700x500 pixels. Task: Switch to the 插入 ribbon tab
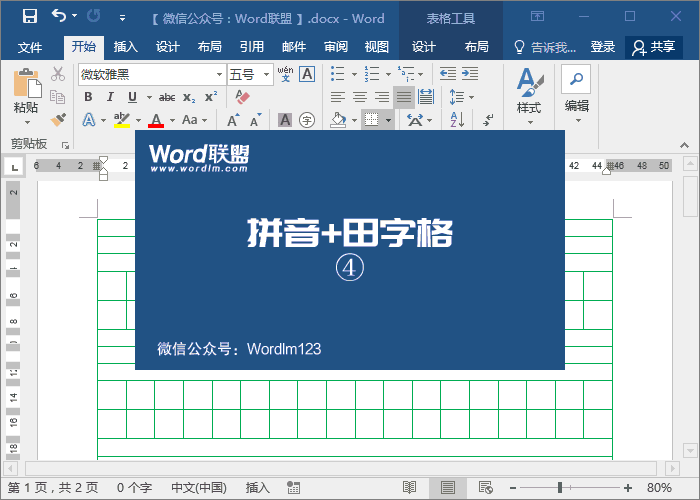[x=125, y=47]
